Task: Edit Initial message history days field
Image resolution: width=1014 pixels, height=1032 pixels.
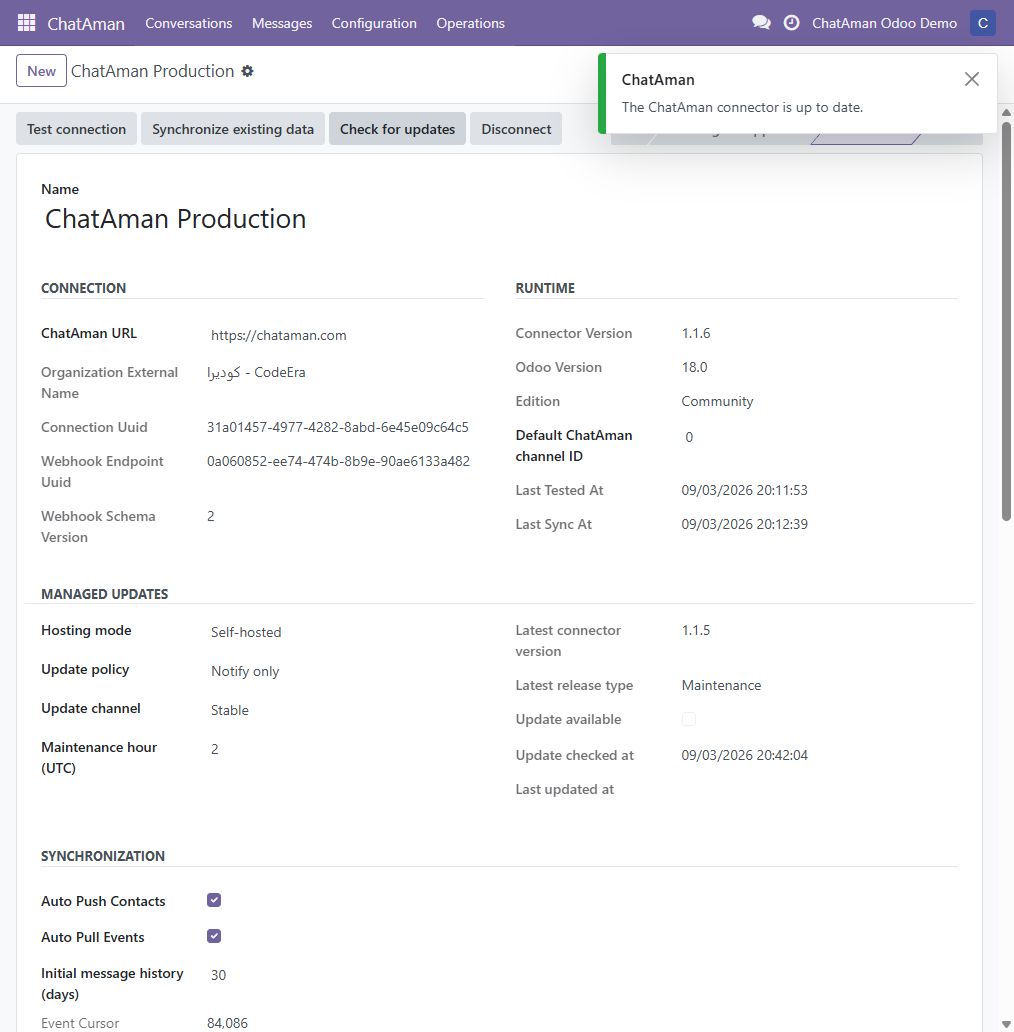Action: pyautogui.click(x=346, y=975)
